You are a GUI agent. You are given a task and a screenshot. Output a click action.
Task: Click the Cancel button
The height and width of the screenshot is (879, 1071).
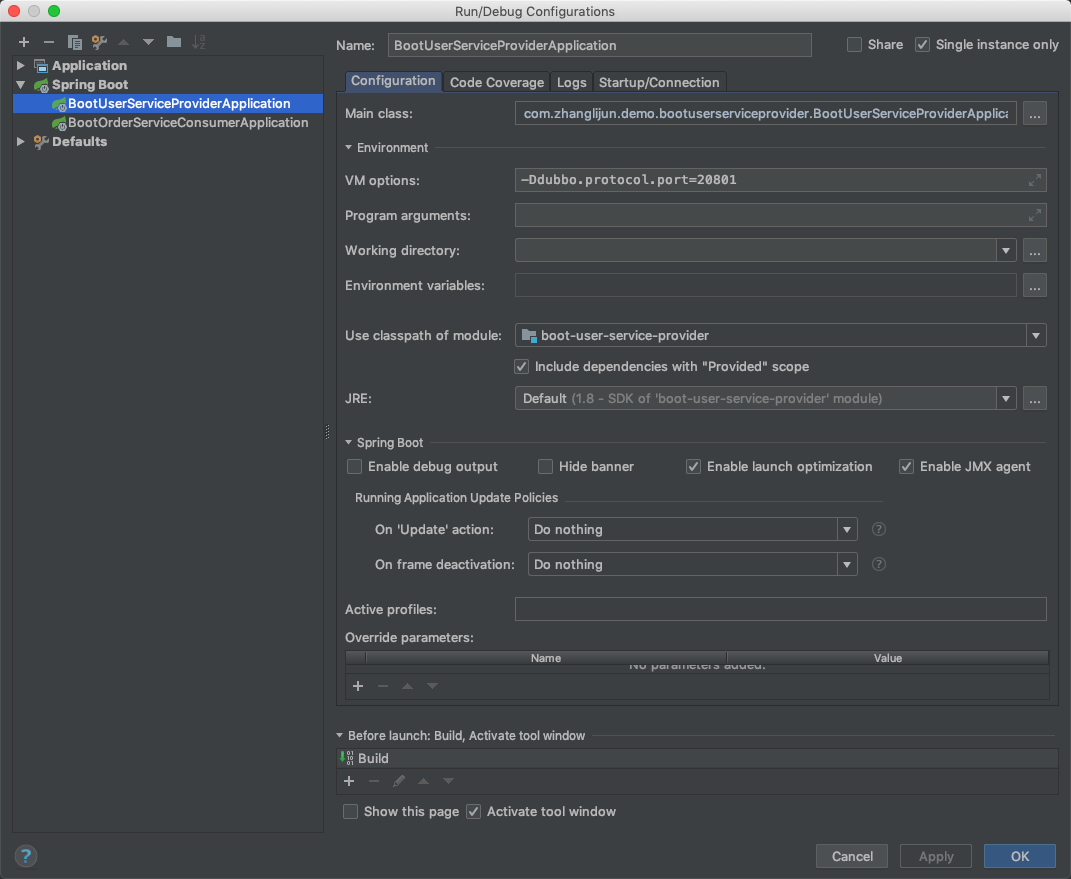coord(852,856)
